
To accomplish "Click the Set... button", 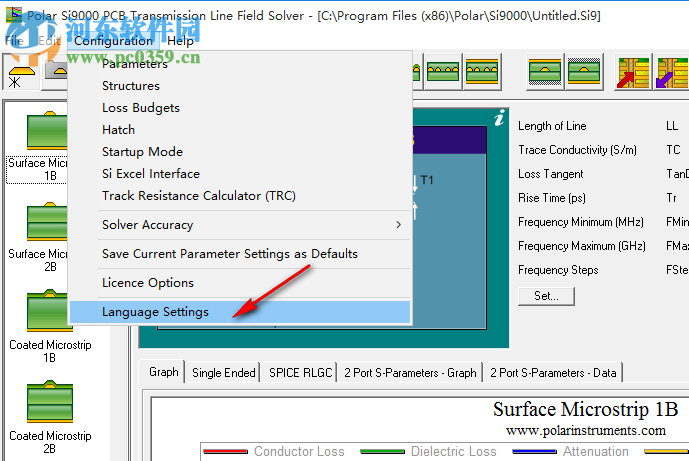I will (546, 296).
